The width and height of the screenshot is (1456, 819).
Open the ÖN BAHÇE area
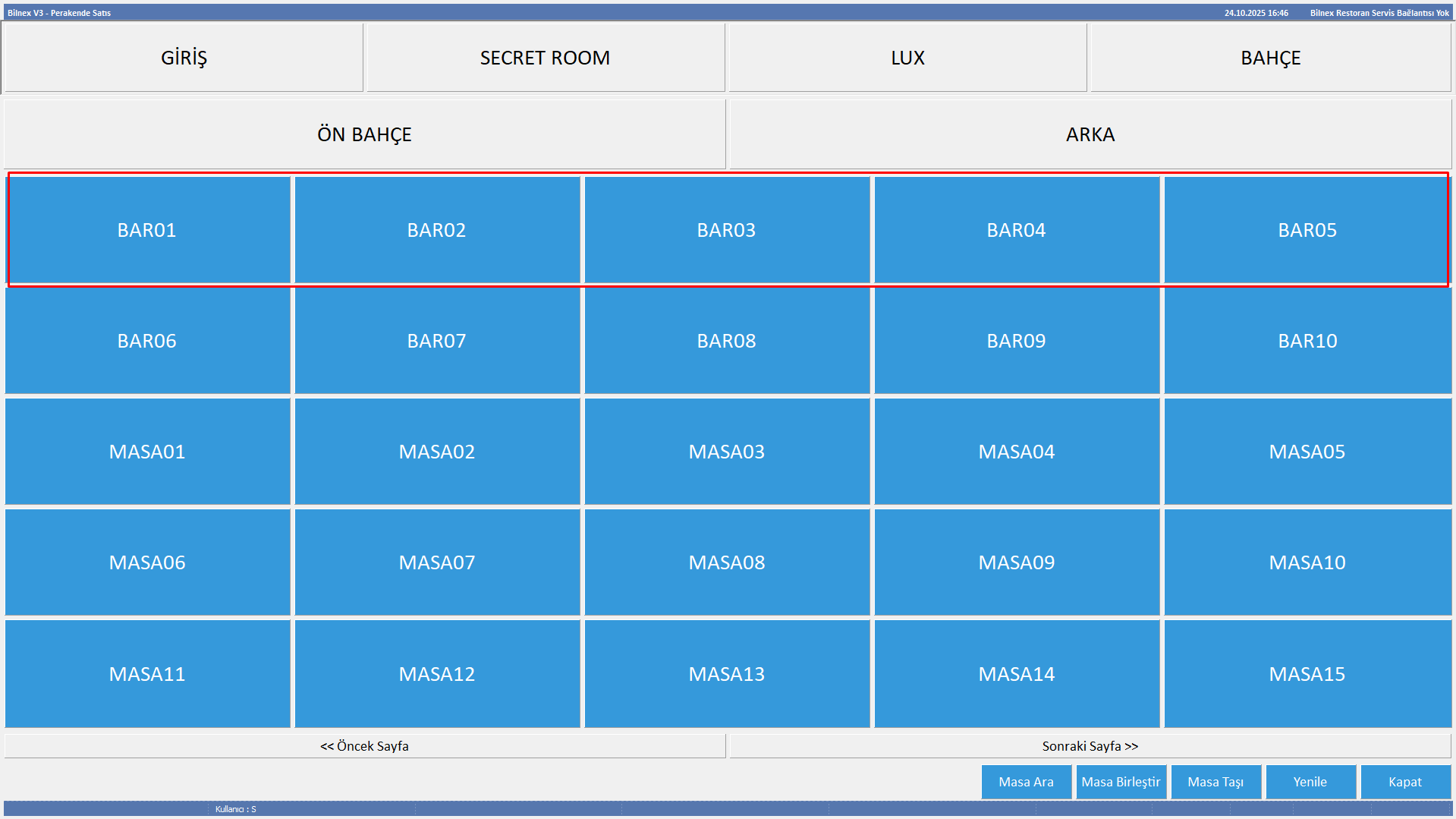point(364,134)
